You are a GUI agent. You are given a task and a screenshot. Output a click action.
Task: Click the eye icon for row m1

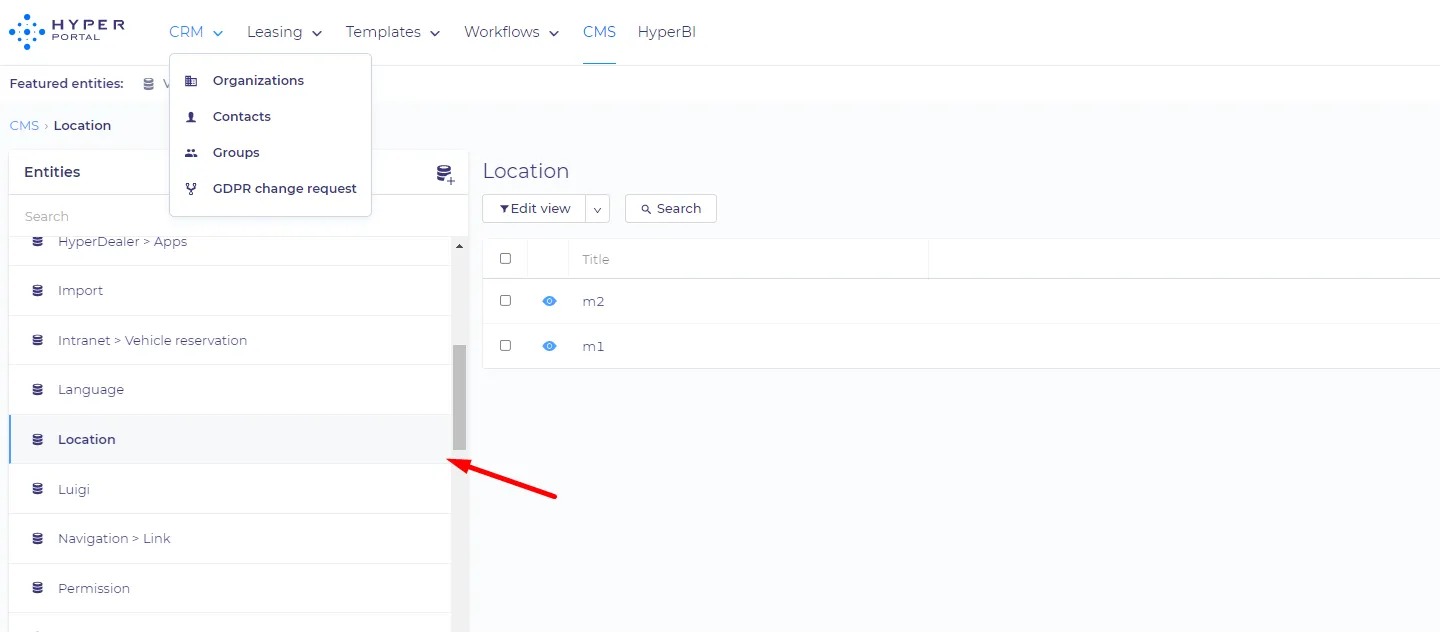(549, 346)
